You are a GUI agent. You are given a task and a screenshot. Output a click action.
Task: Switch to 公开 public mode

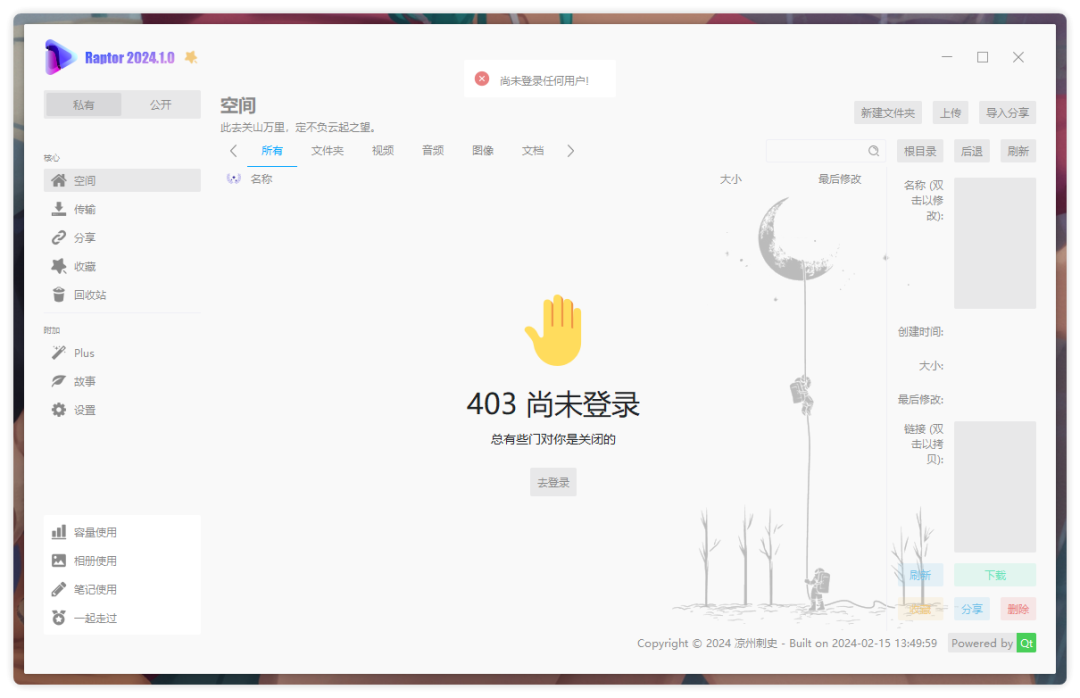pyautogui.click(x=160, y=104)
